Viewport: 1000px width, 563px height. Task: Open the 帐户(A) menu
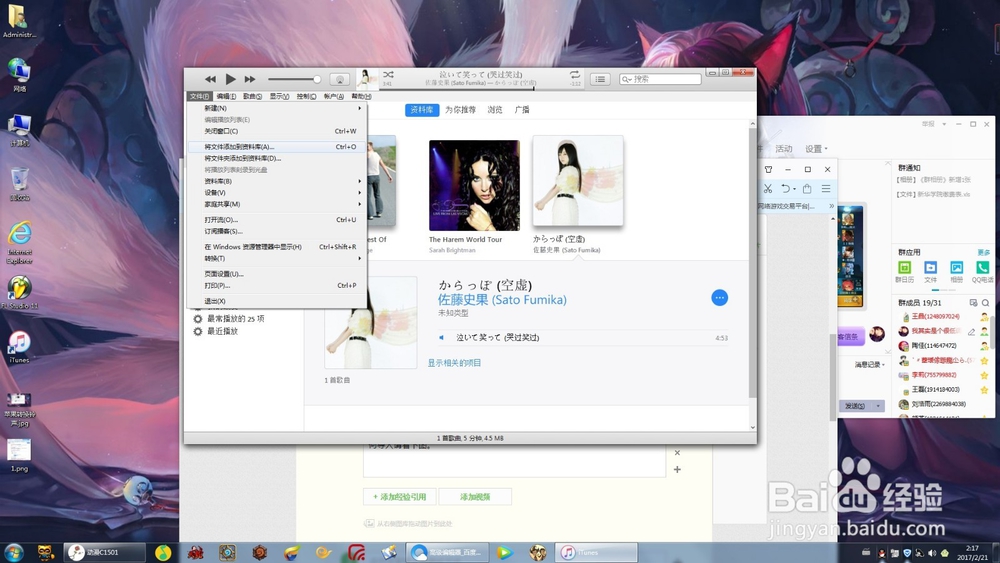coord(334,96)
